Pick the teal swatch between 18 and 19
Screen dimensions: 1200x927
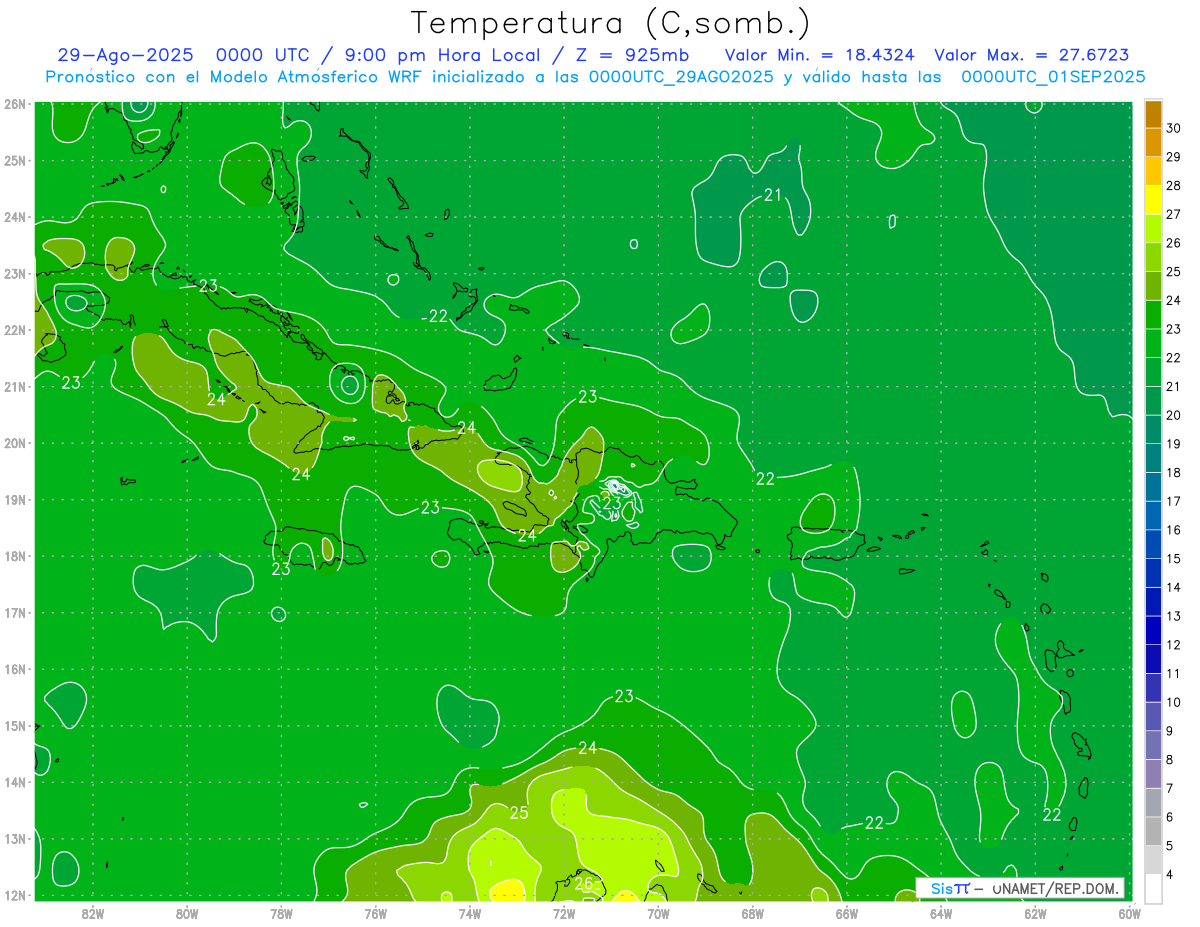(x=1153, y=458)
